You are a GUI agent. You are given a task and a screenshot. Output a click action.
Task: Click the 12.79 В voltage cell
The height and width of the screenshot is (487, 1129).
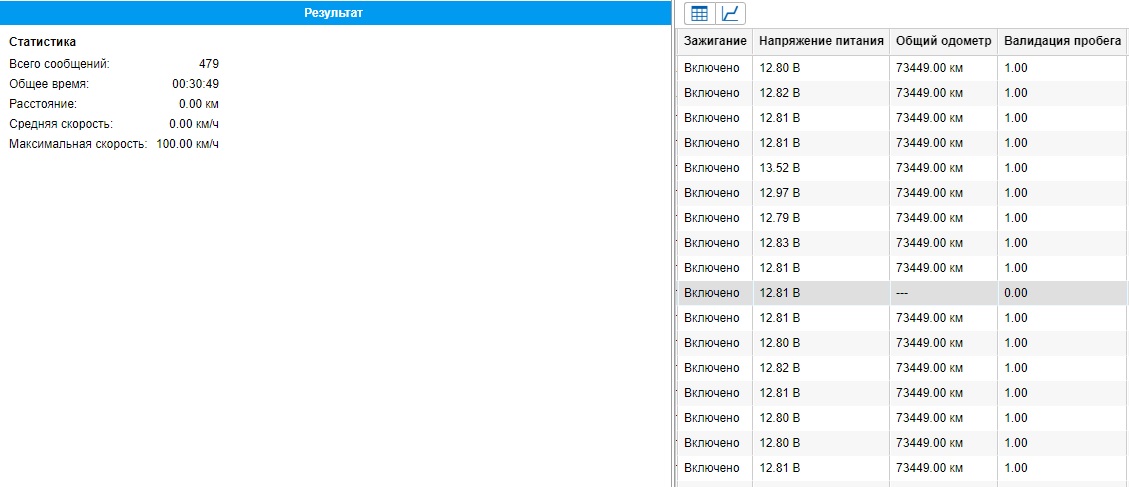780,218
